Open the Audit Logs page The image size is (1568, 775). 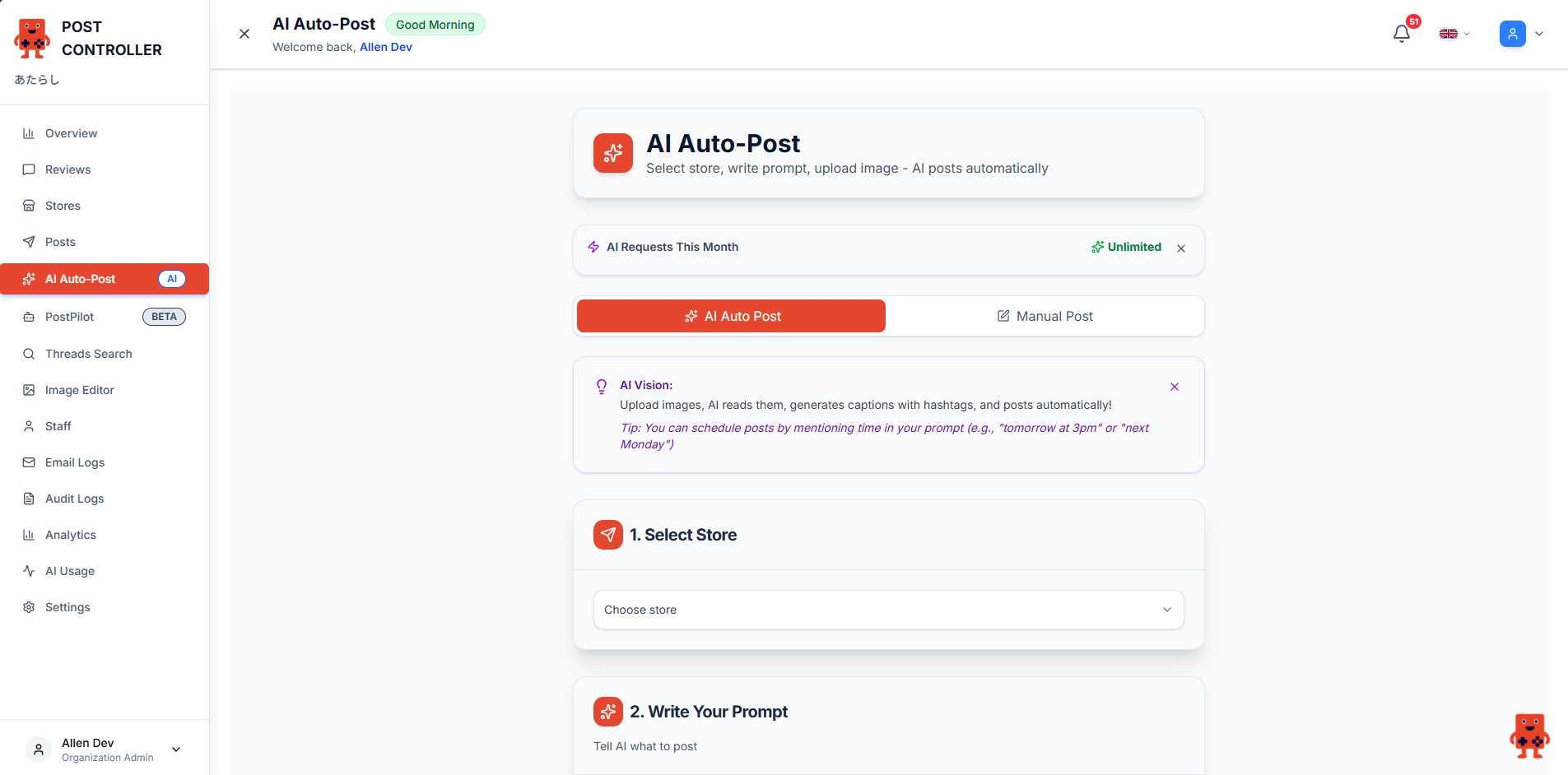pos(74,499)
